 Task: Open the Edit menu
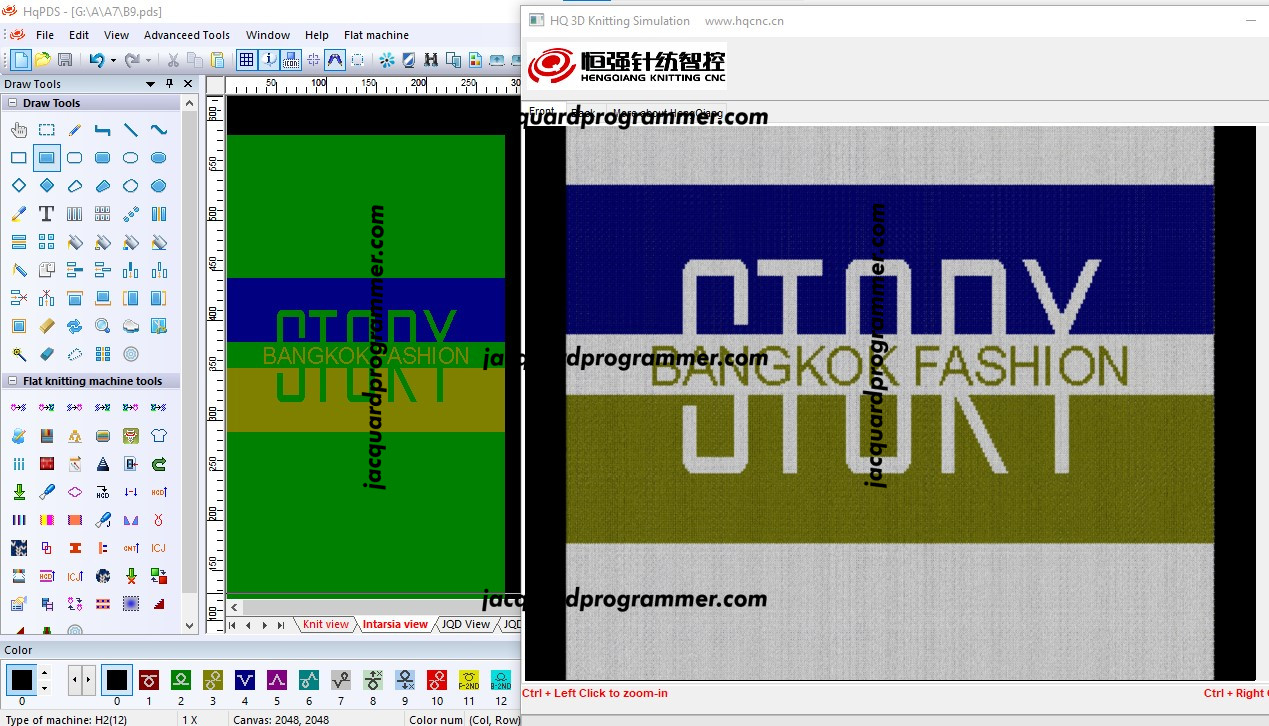coord(79,35)
